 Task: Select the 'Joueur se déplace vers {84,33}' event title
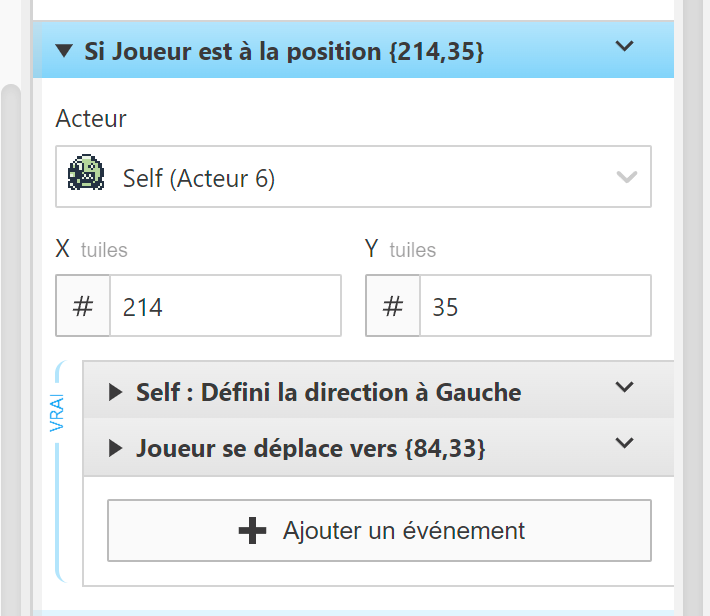(310, 449)
